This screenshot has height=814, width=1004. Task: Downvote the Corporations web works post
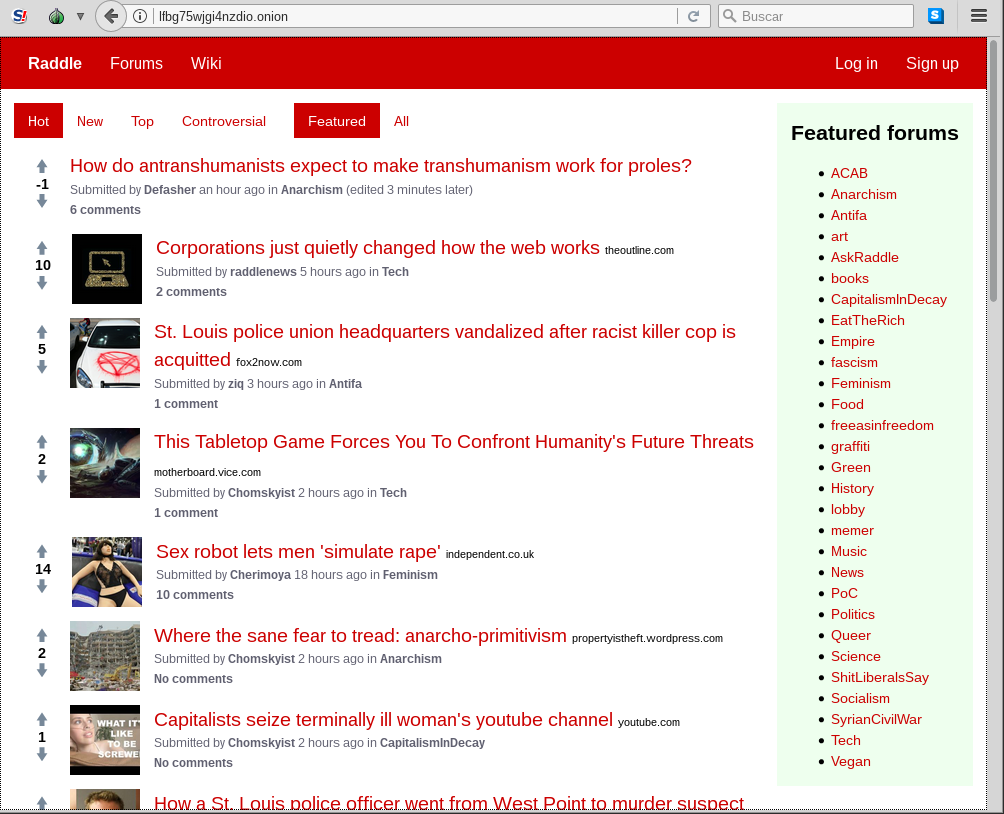pos(42,283)
